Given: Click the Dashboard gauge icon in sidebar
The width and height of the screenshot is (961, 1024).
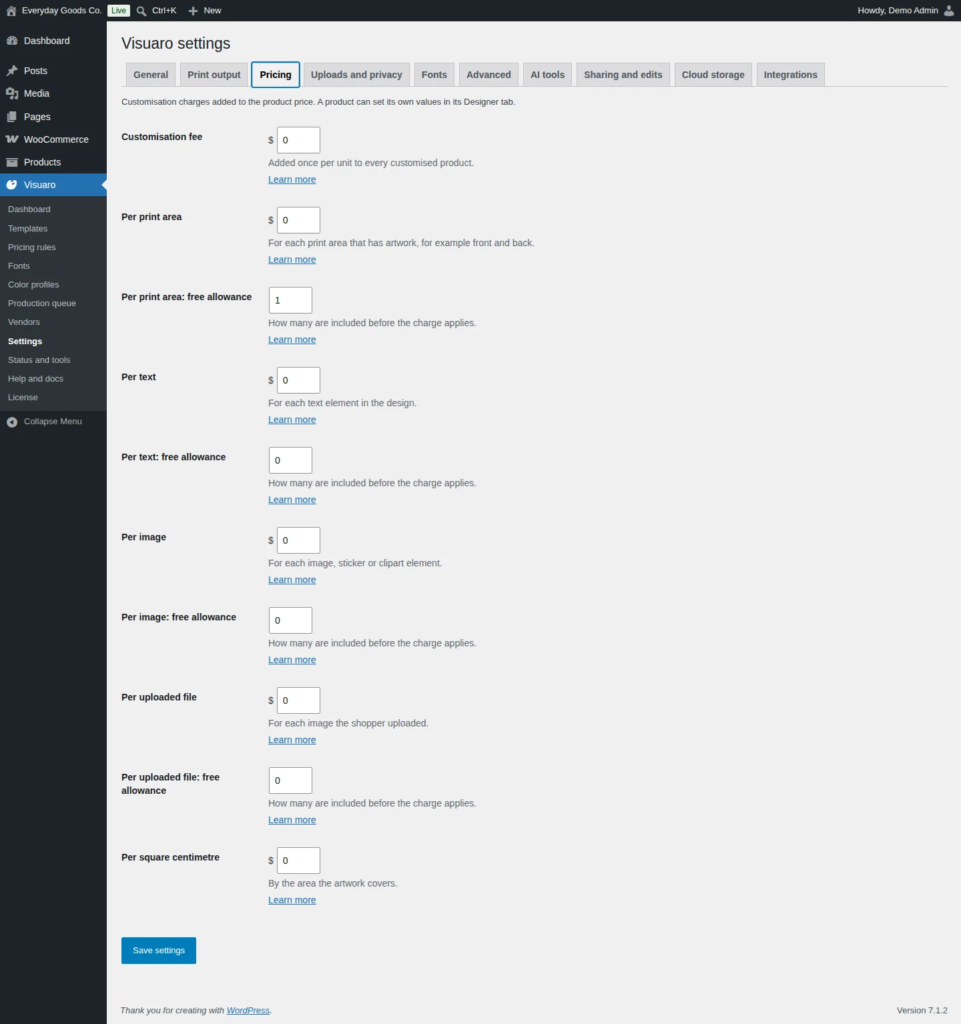Looking at the screenshot, I should [12, 40].
